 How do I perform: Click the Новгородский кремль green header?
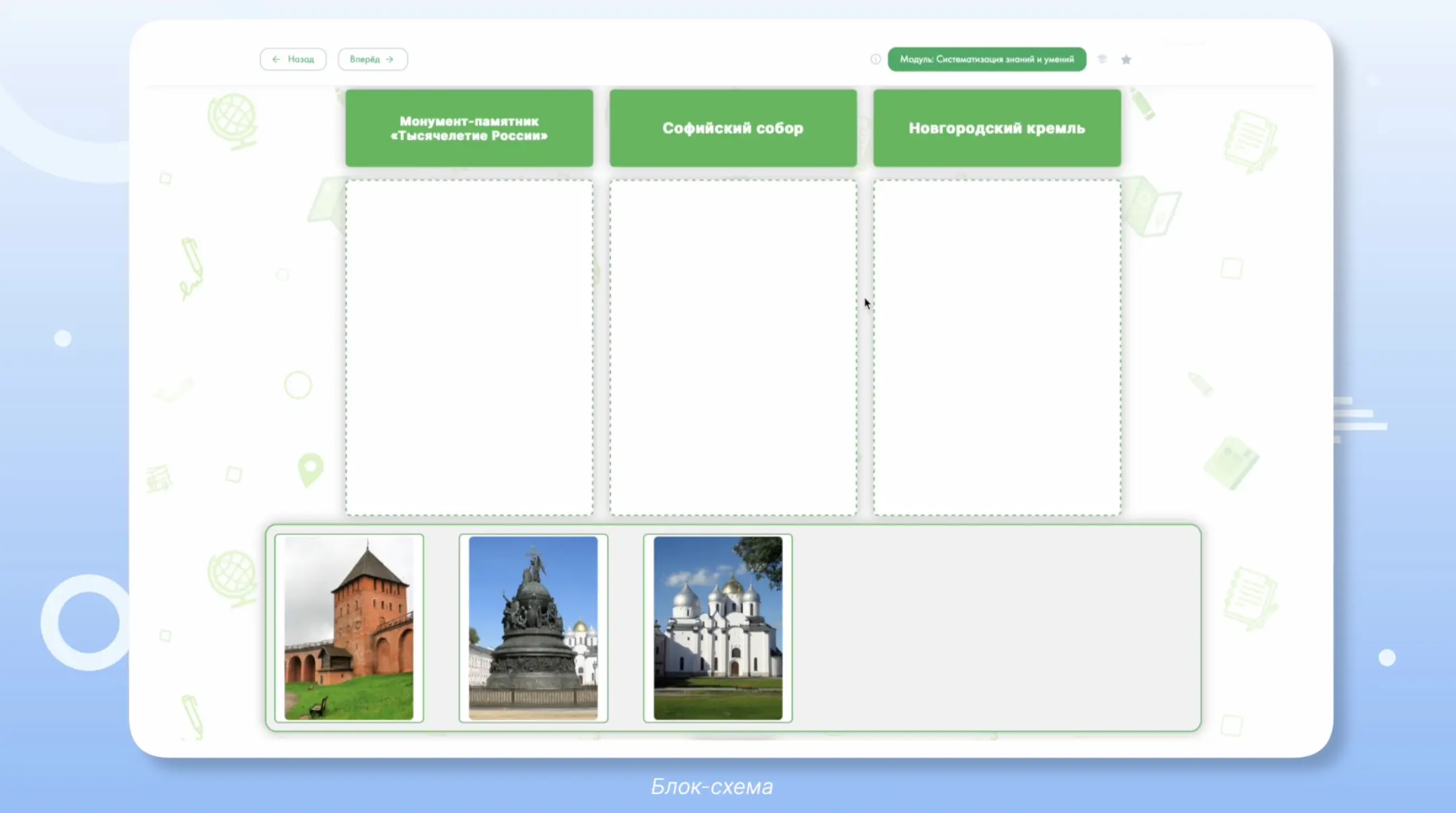click(996, 128)
